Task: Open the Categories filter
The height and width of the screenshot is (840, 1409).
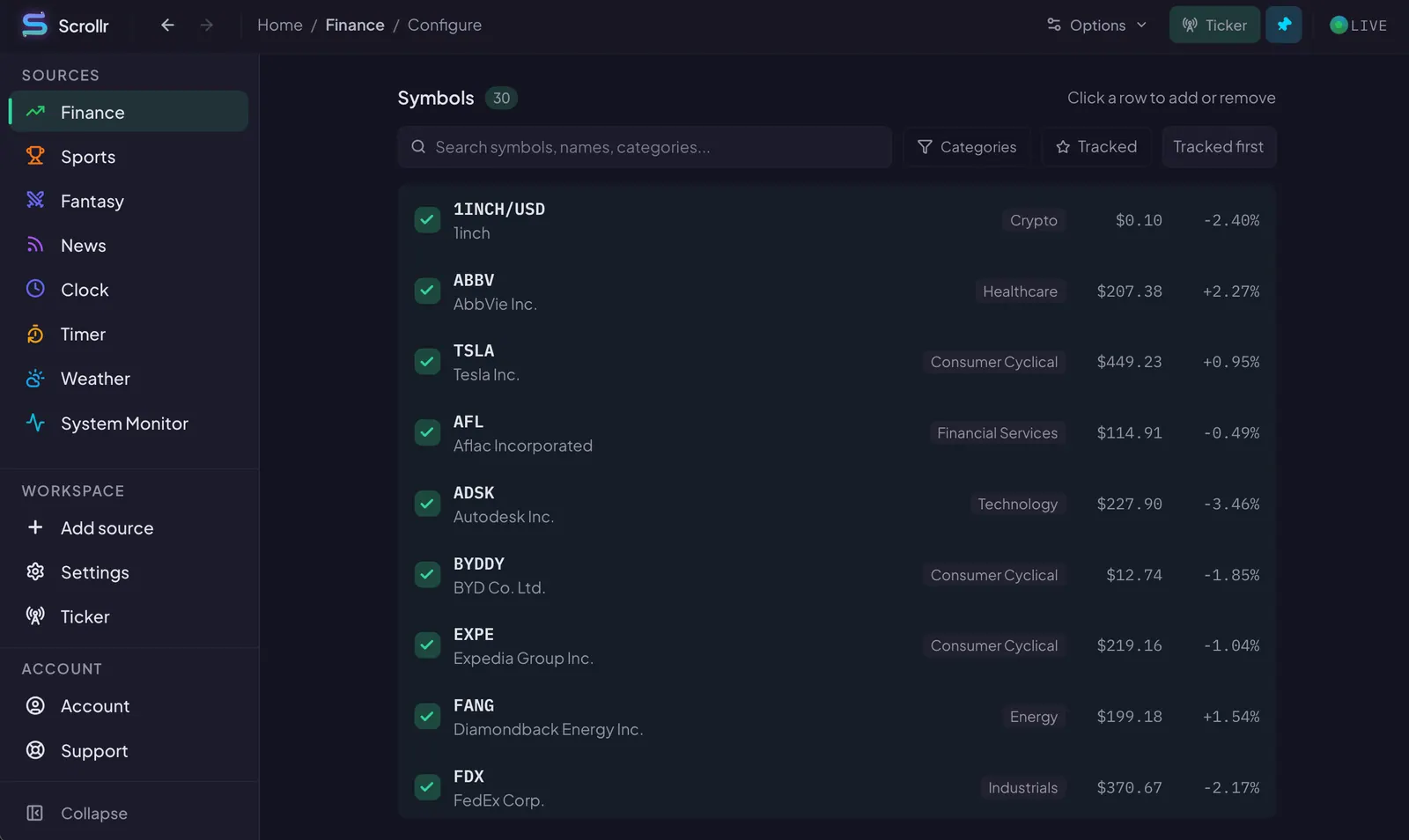Action: coord(967,147)
